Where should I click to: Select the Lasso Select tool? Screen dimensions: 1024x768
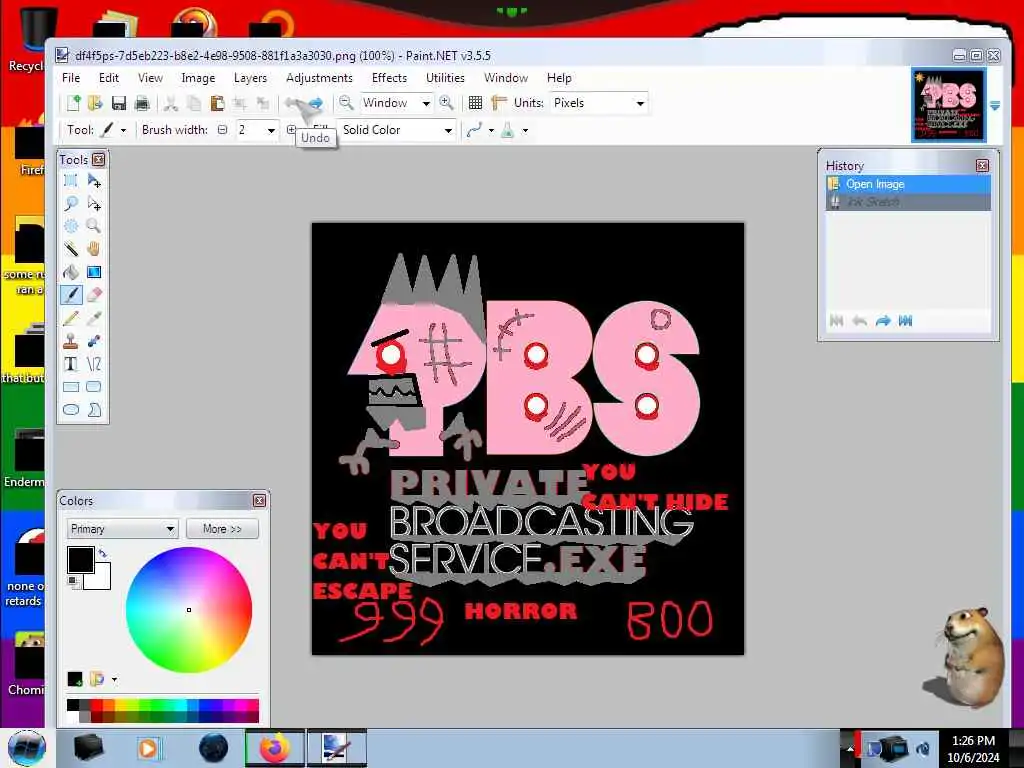[71, 204]
